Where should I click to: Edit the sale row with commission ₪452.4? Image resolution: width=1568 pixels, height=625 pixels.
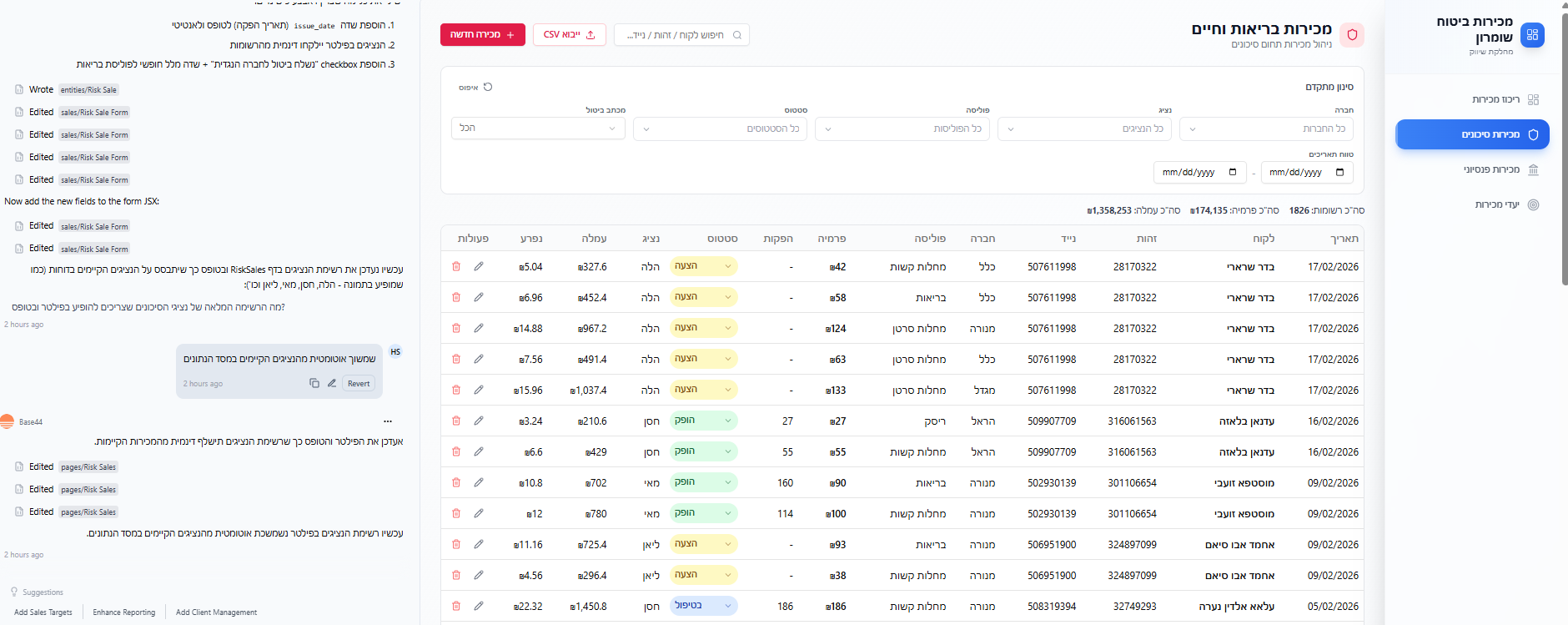[x=479, y=297]
